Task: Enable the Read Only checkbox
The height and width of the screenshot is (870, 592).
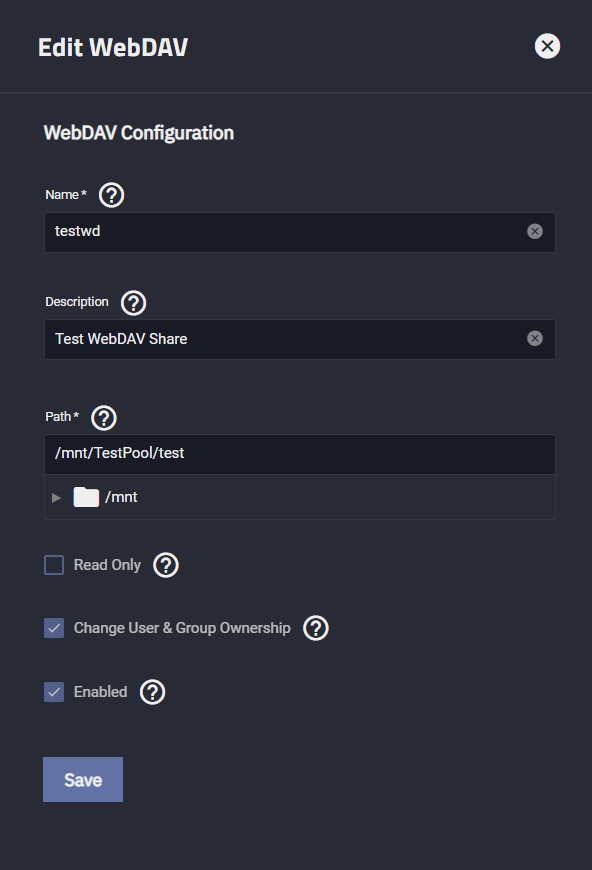Action: [54, 565]
